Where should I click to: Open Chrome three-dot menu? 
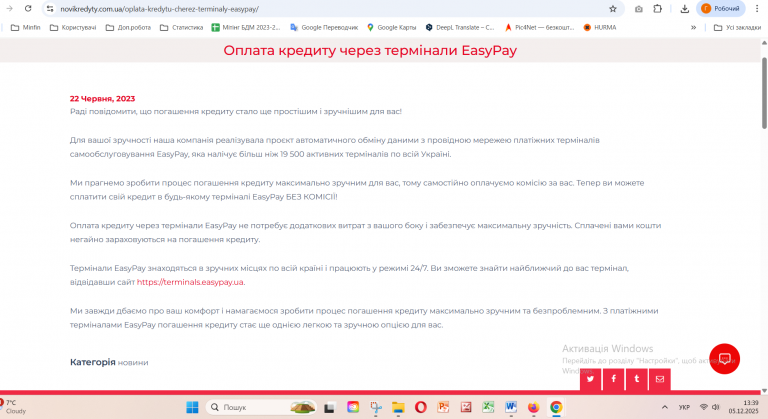coord(757,9)
